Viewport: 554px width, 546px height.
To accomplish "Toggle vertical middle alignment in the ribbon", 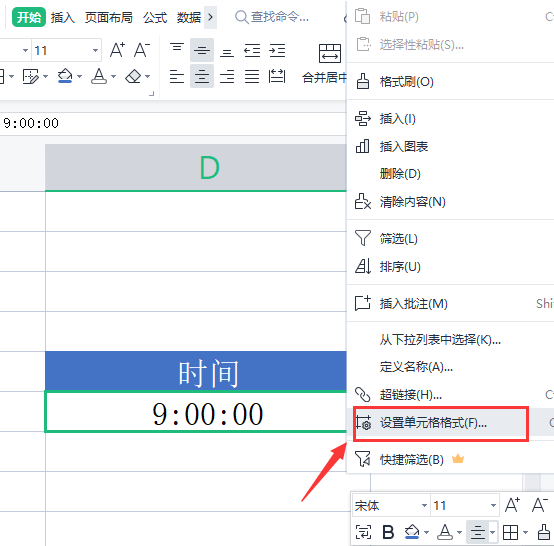I will coord(202,50).
